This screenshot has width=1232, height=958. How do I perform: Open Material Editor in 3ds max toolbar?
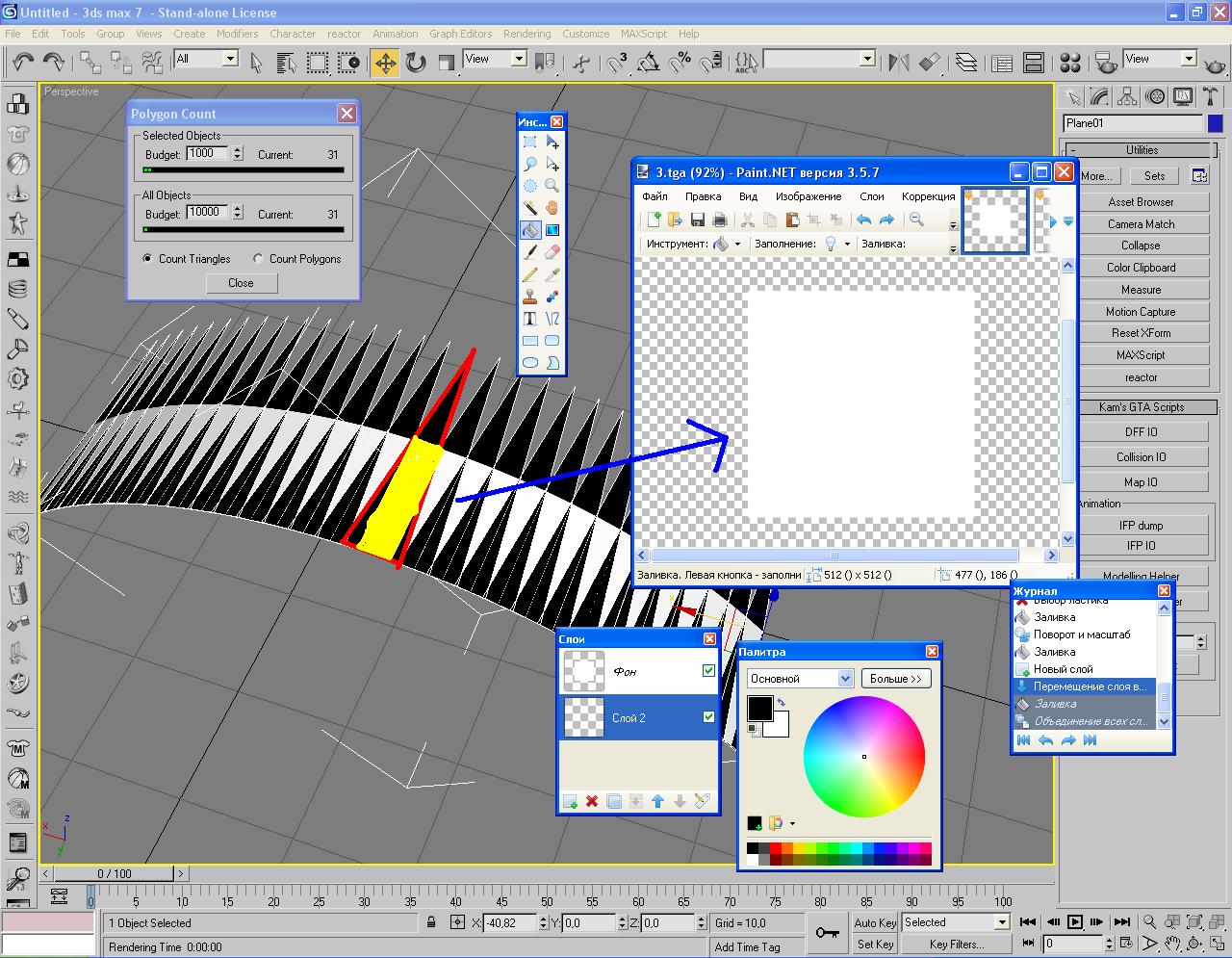[1069, 63]
